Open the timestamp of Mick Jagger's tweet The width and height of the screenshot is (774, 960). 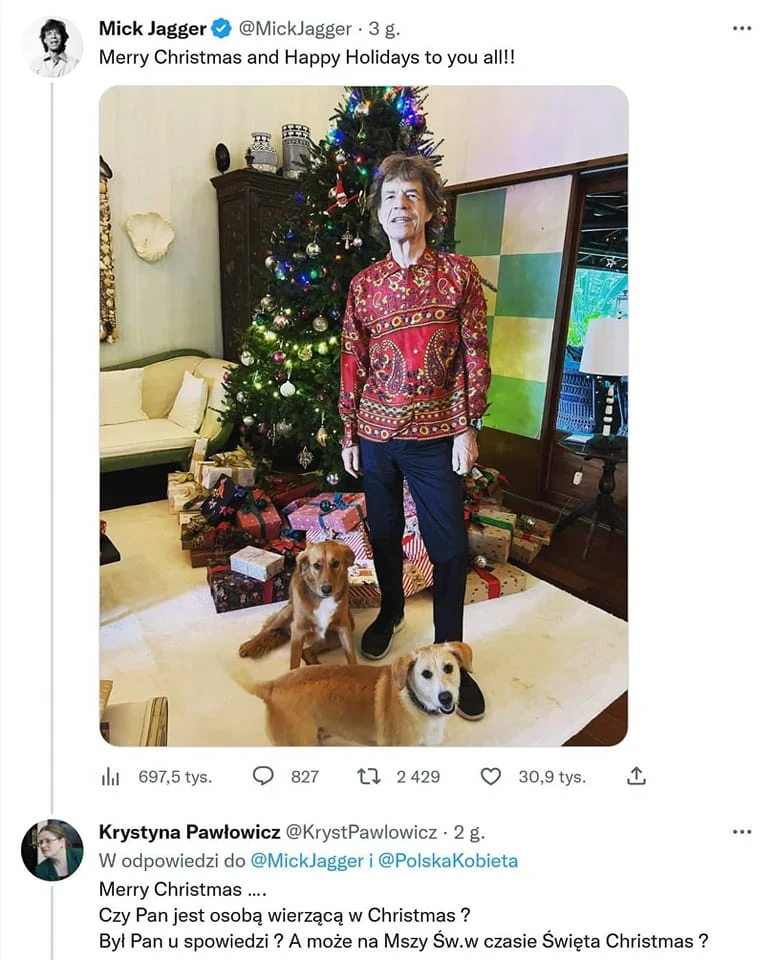(384, 29)
